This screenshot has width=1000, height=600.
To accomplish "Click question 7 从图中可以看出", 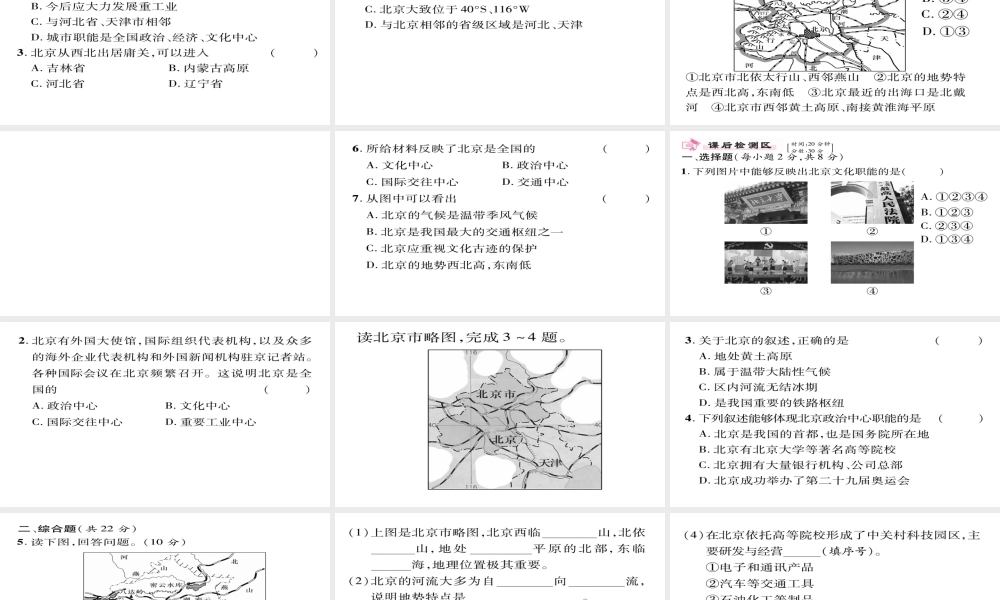I will click(x=404, y=198).
